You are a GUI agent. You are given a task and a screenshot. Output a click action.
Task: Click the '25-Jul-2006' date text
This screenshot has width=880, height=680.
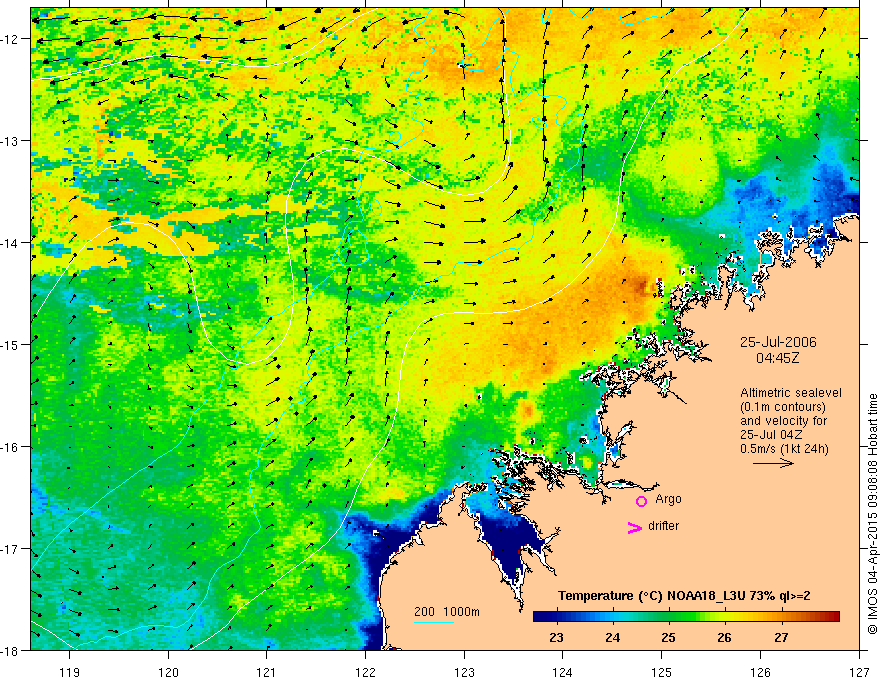[x=778, y=342]
